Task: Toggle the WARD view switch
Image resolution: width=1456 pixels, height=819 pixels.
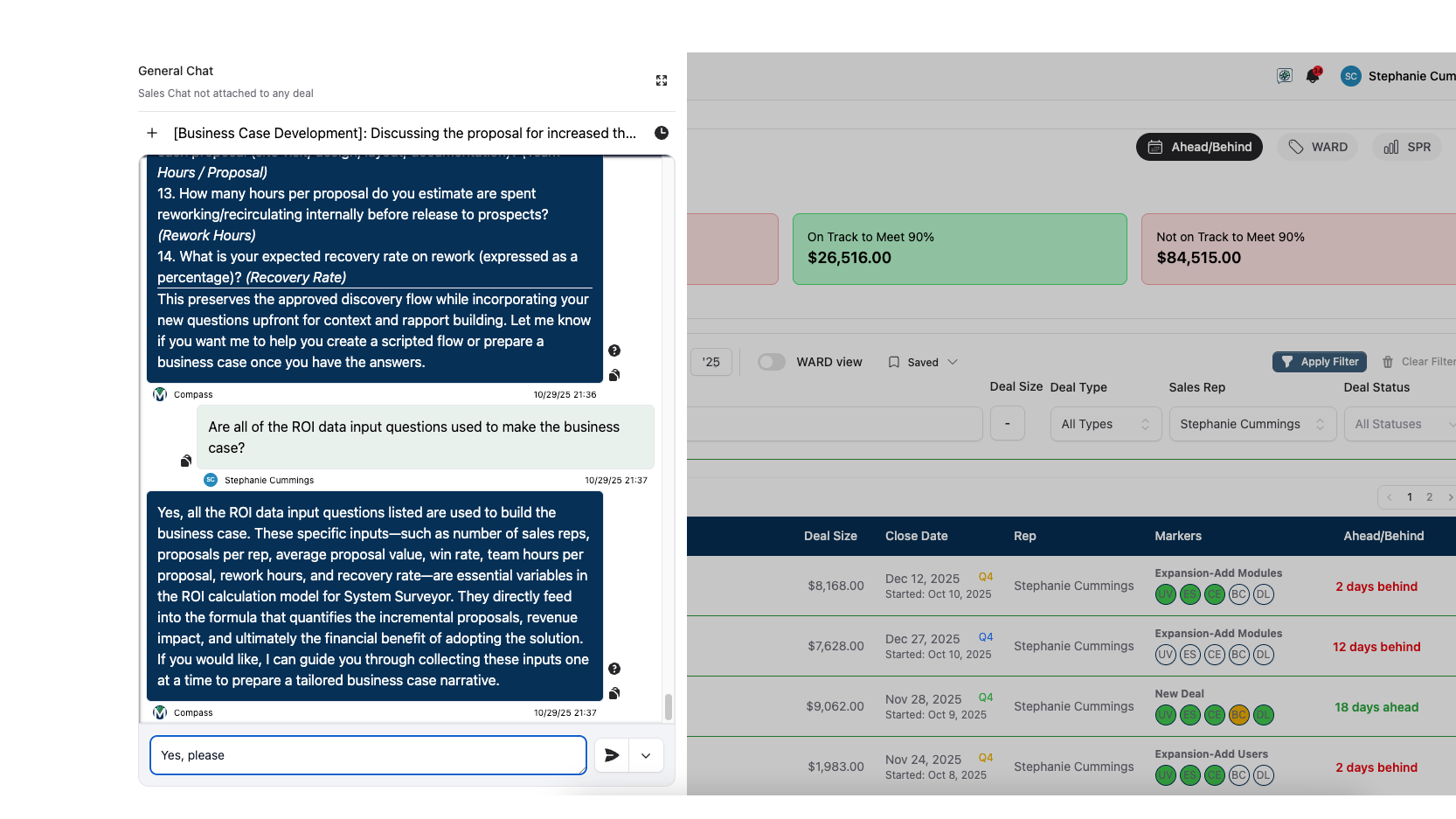Action: click(771, 362)
